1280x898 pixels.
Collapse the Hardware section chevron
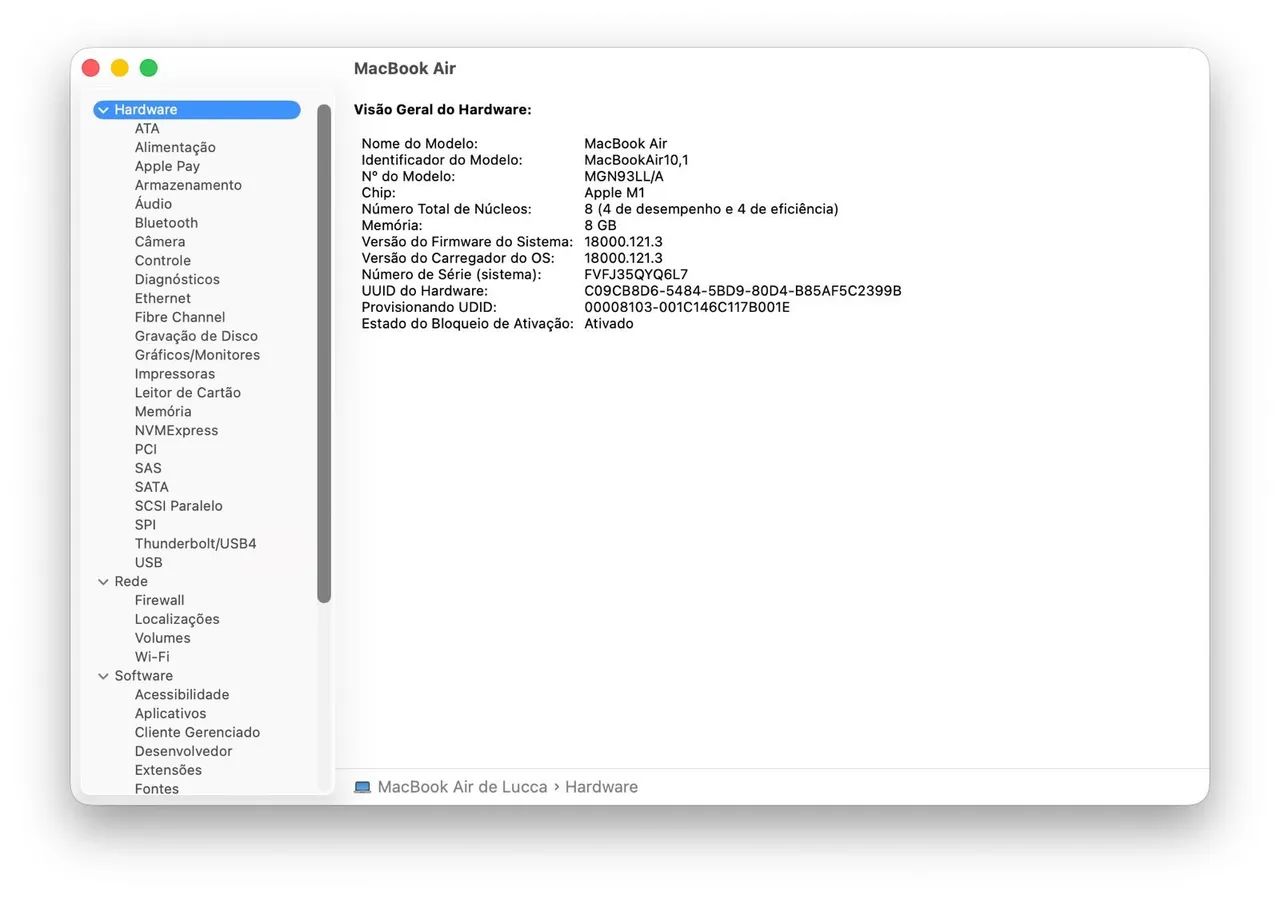point(103,110)
